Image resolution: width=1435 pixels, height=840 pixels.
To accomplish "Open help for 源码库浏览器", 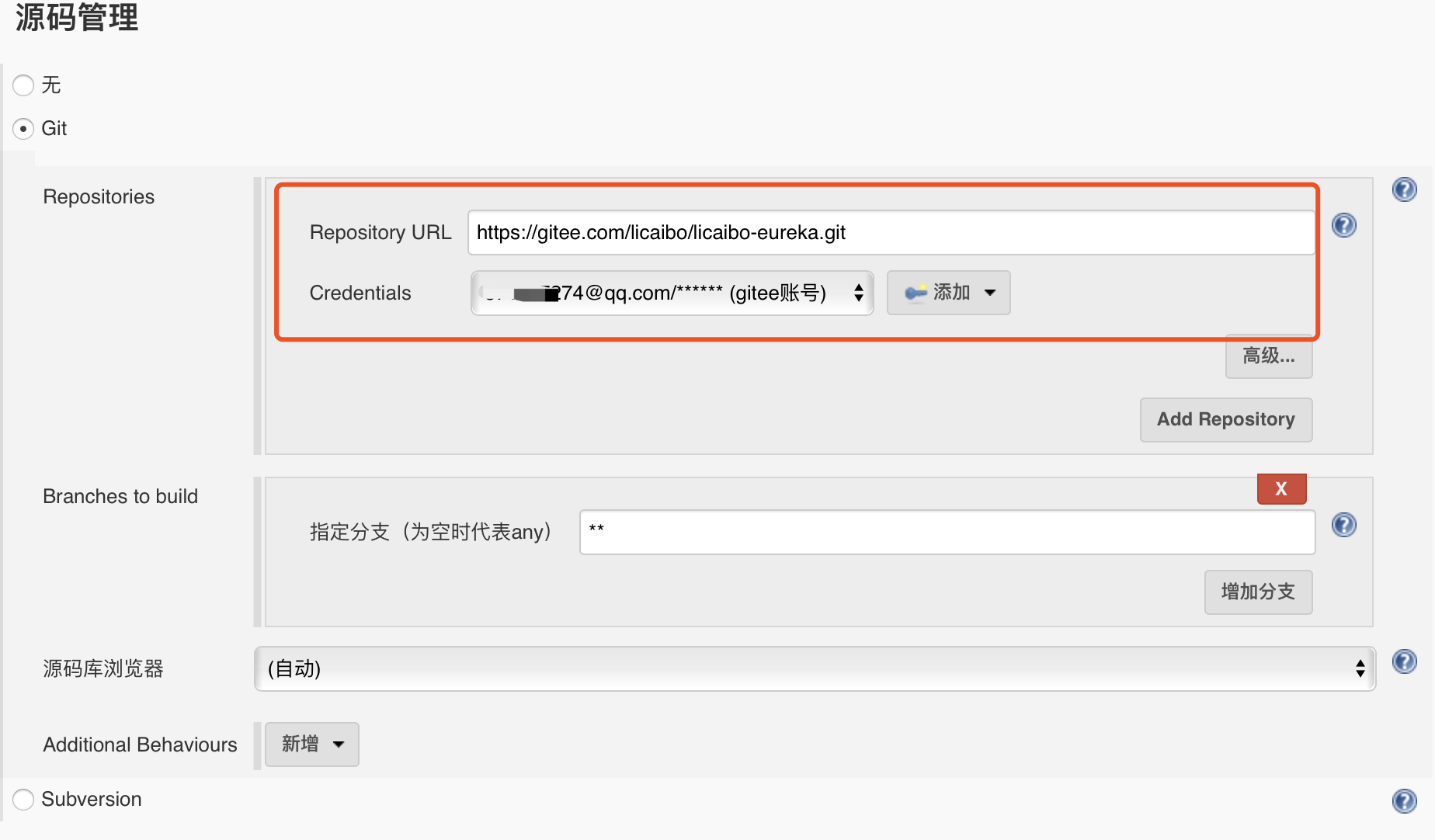I will 1404,661.
